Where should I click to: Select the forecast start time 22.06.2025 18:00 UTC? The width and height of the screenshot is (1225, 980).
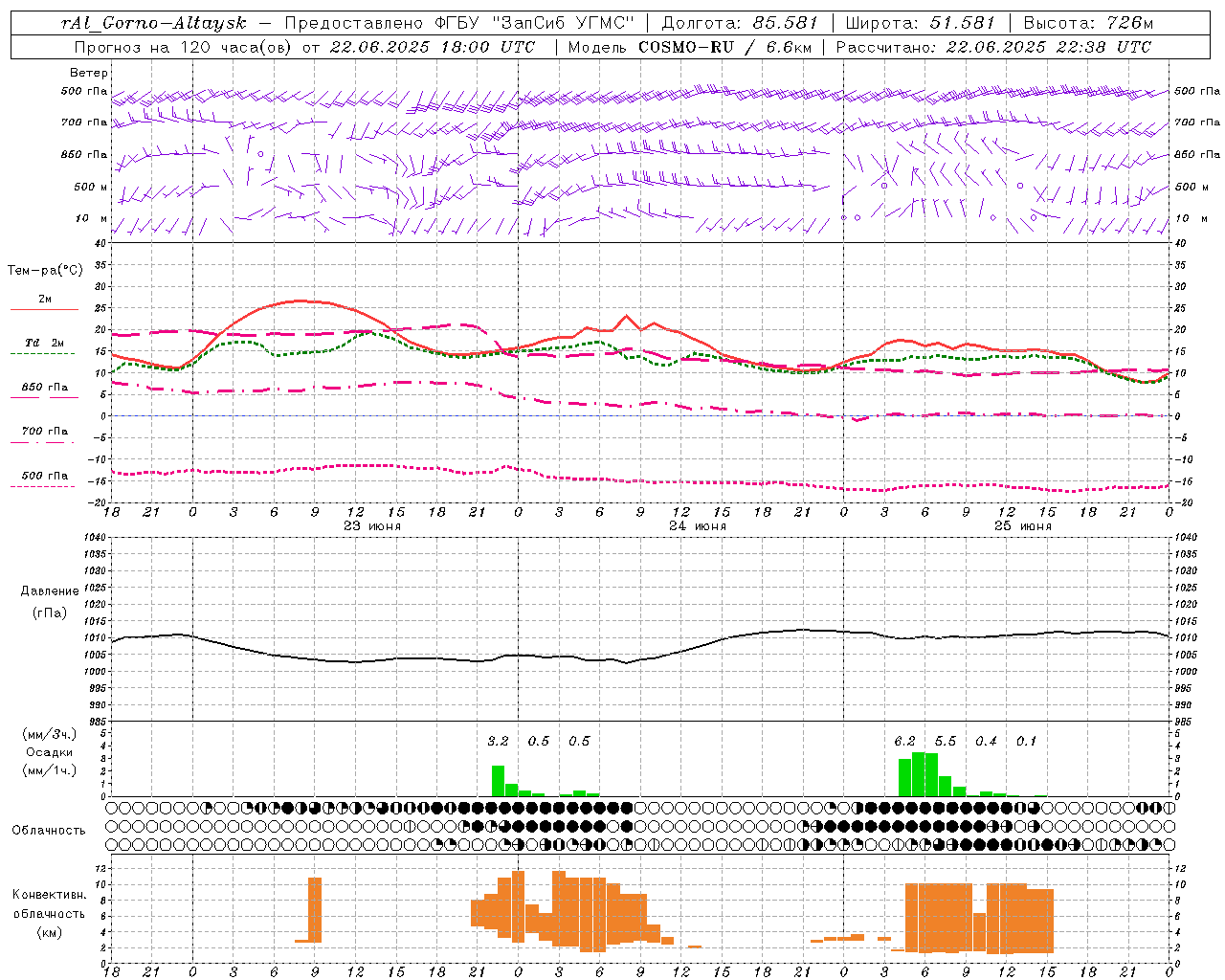tap(432, 47)
